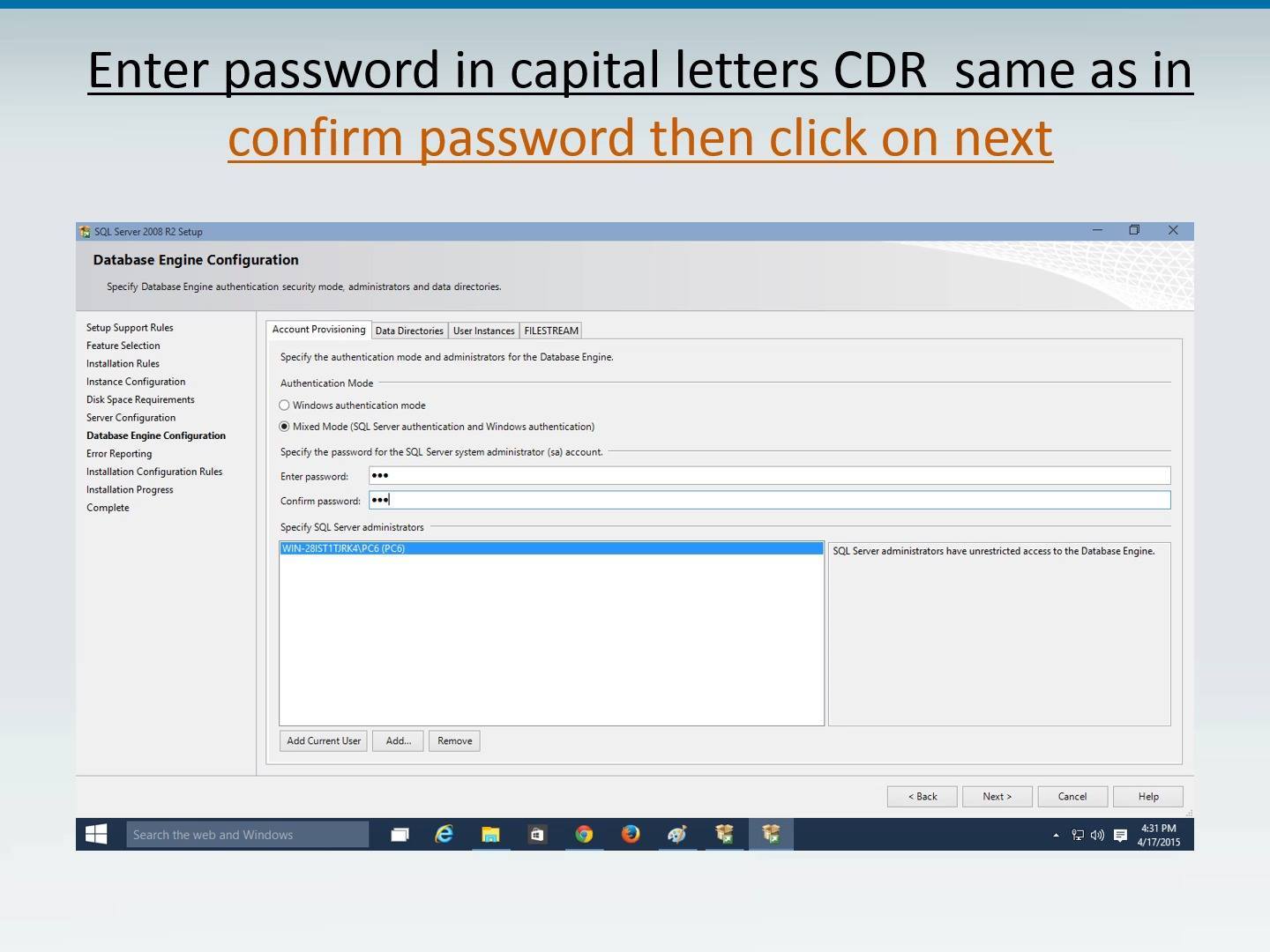Click Instance Configuration step
Viewport: 1270px width, 952px height.
click(x=136, y=382)
